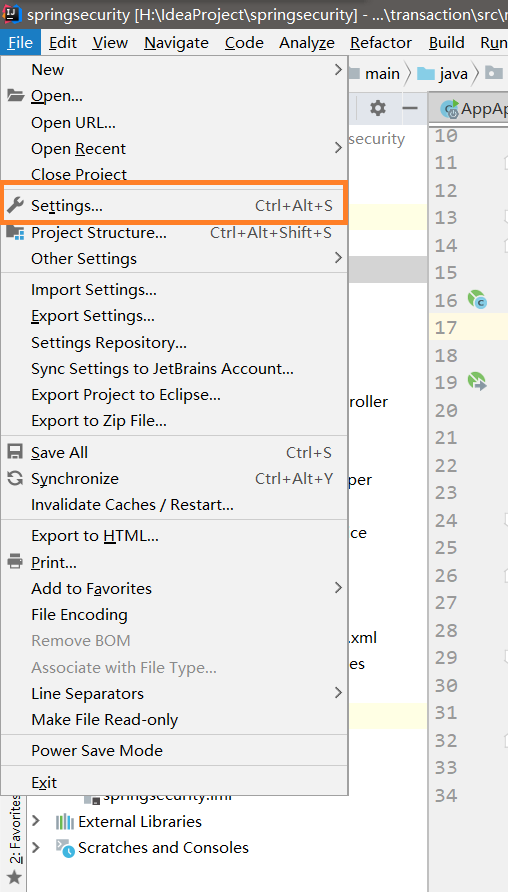The width and height of the screenshot is (508, 892).
Task: Expand External Libraries tree node
Action: [x=36, y=821]
